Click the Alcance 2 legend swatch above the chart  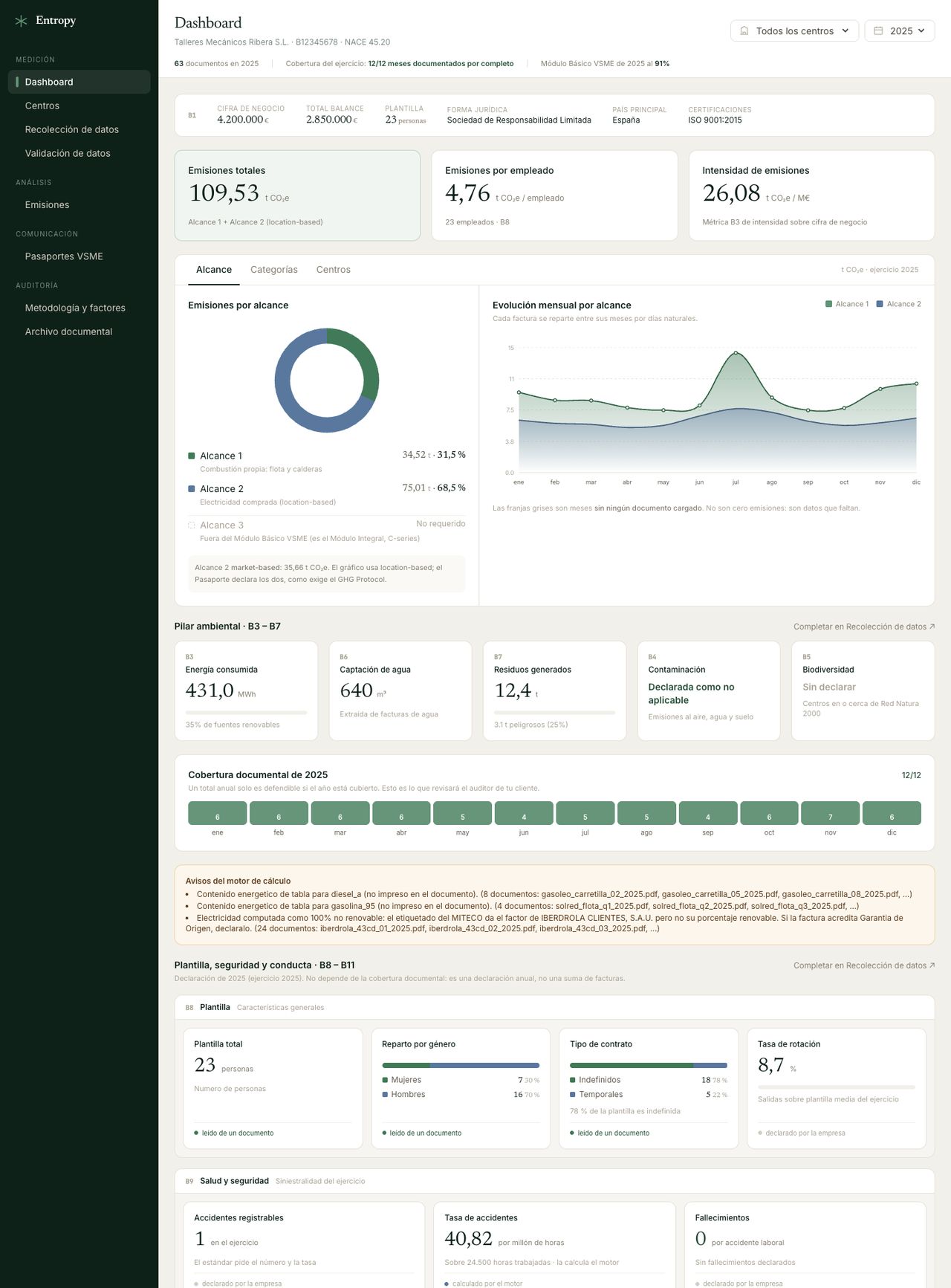point(880,304)
